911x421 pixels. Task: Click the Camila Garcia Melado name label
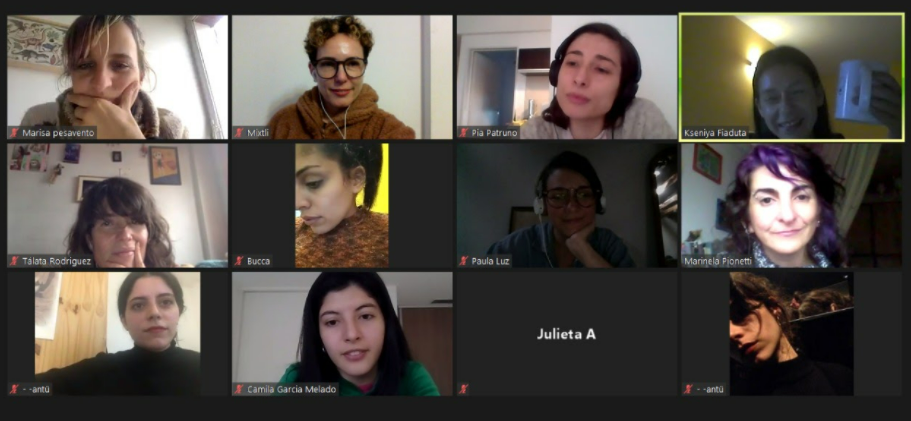click(292, 390)
